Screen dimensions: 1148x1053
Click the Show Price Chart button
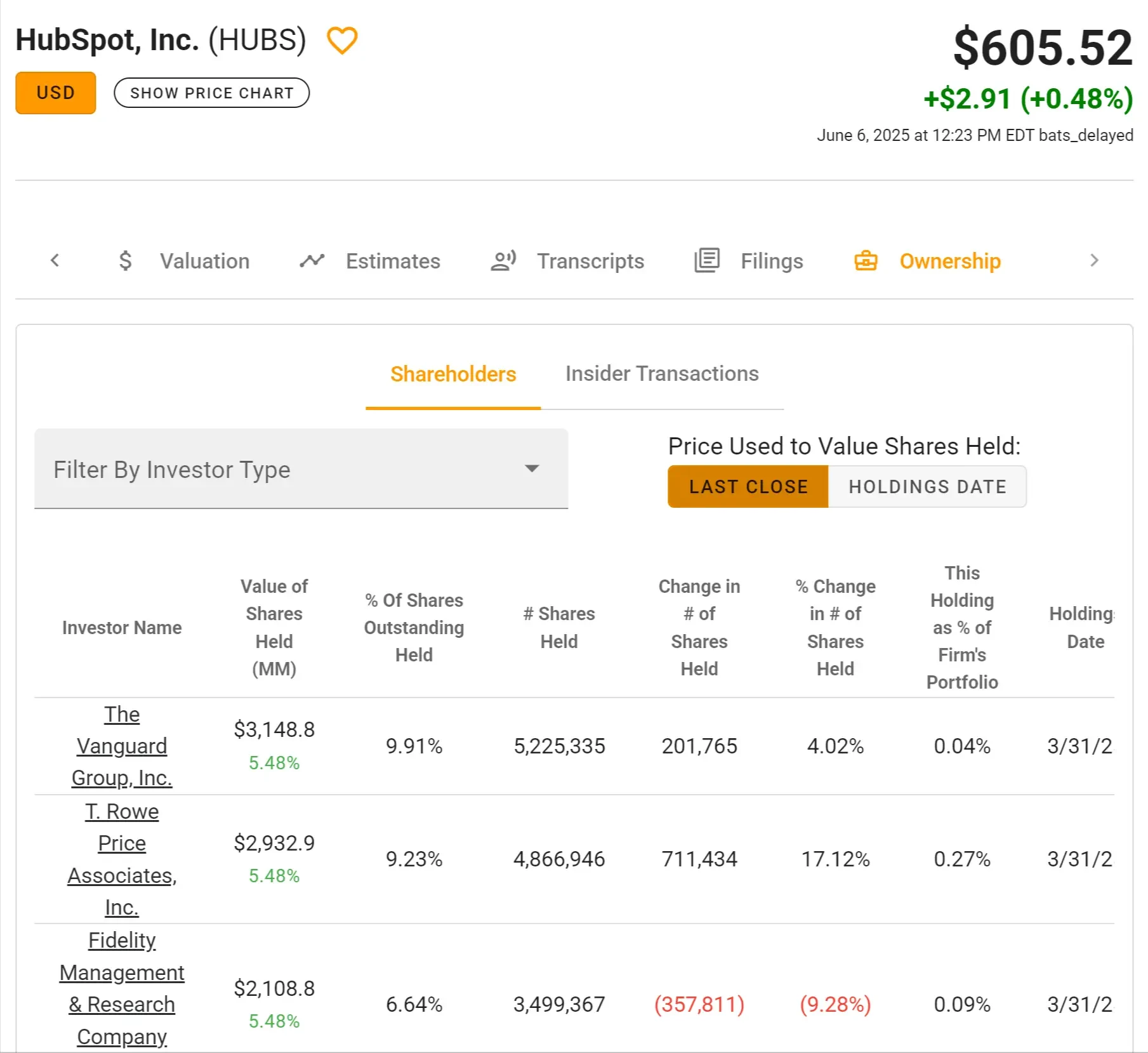[x=211, y=93]
